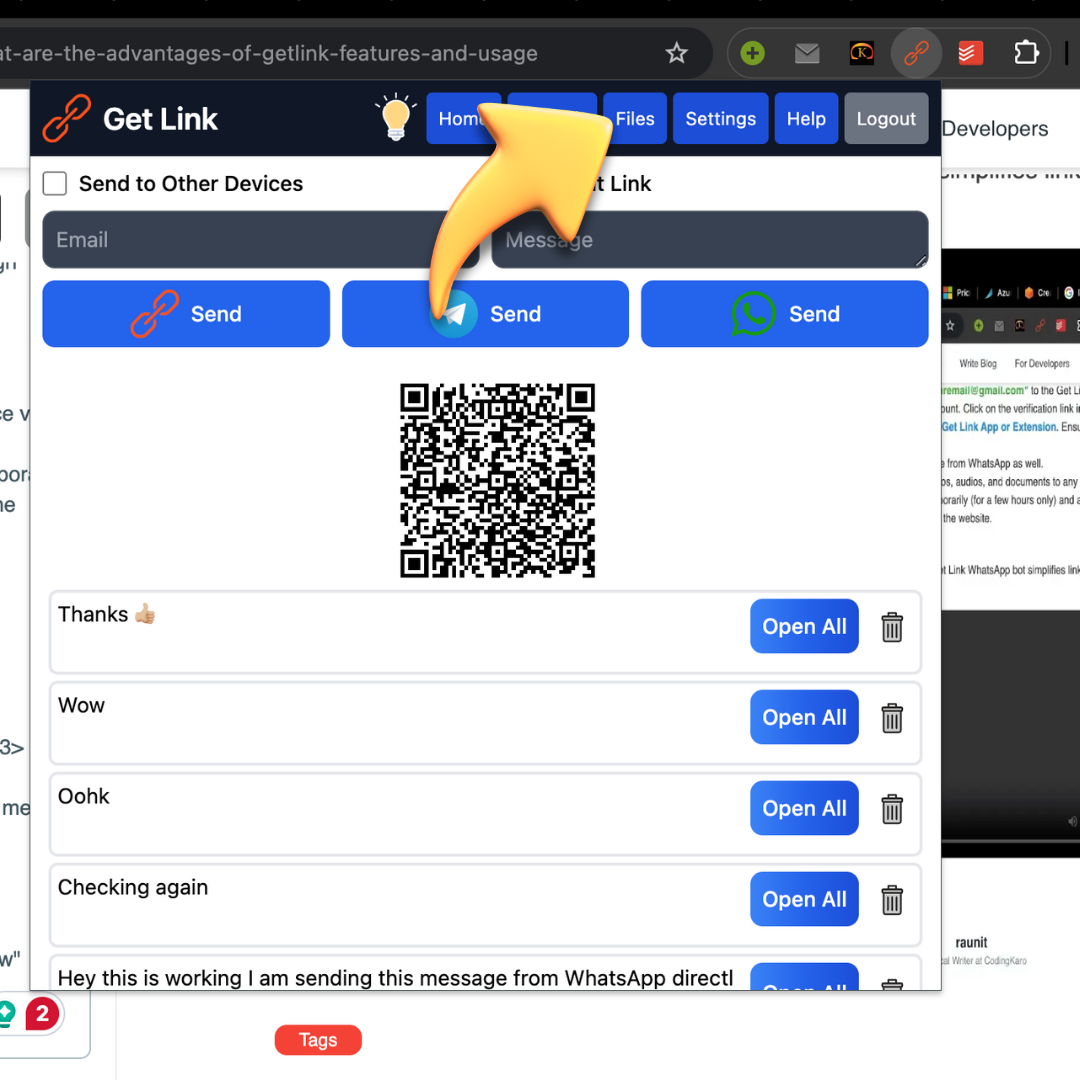Focus the Message text area
Image resolution: width=1080 pixels, height=1080 pixels.
click(x=709, y=240)
